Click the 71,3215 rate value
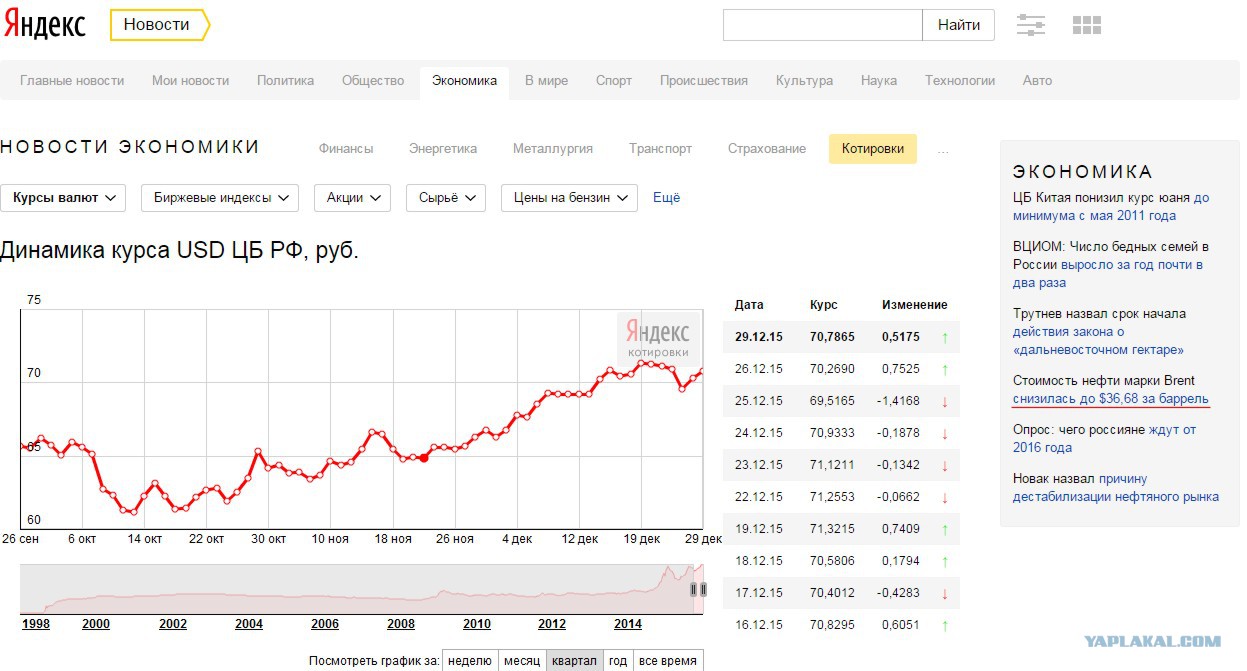The height and width of the screenshot is (671, 1247). [832, 529]
